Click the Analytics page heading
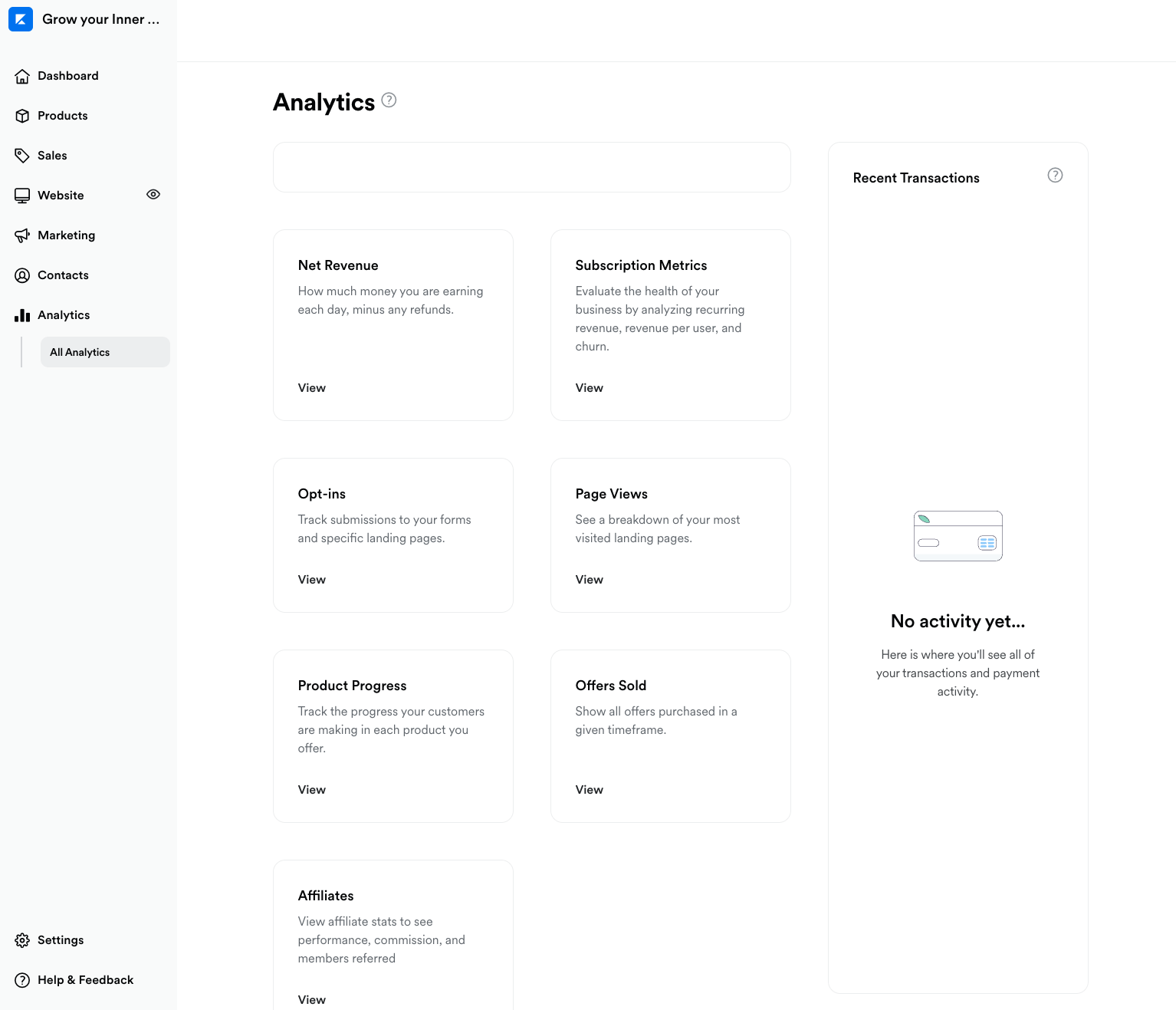 click(x=324, y=102)
